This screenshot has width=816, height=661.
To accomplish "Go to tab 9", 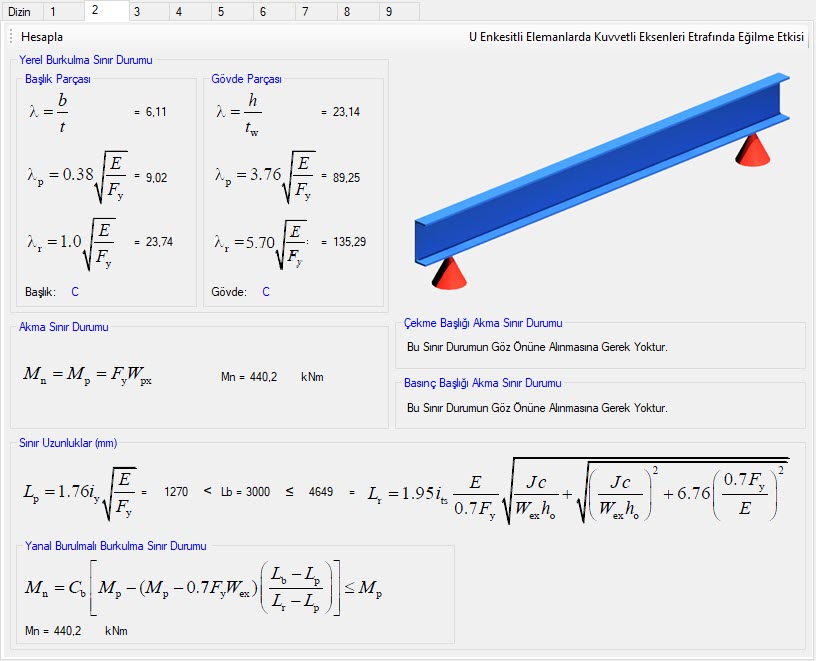I will pos(399,11).
